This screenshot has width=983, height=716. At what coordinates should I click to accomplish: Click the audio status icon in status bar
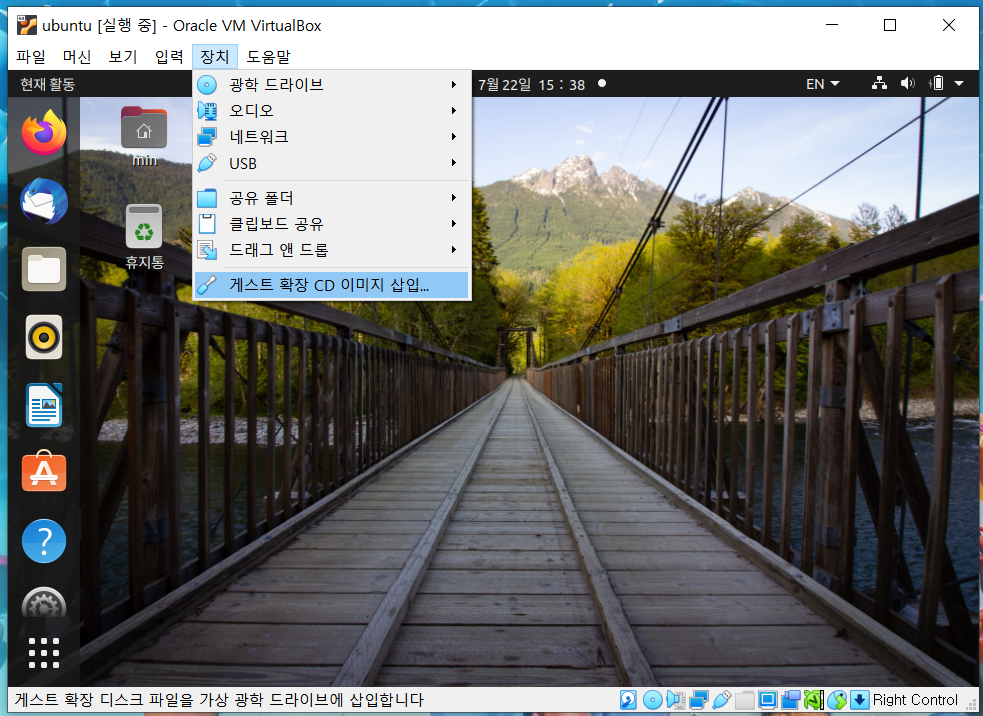pos(676,700)
